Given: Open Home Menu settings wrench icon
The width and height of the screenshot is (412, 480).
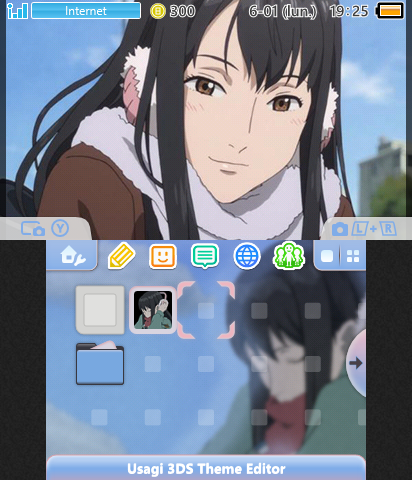Looking at the screenshot, I should (72, 256).
